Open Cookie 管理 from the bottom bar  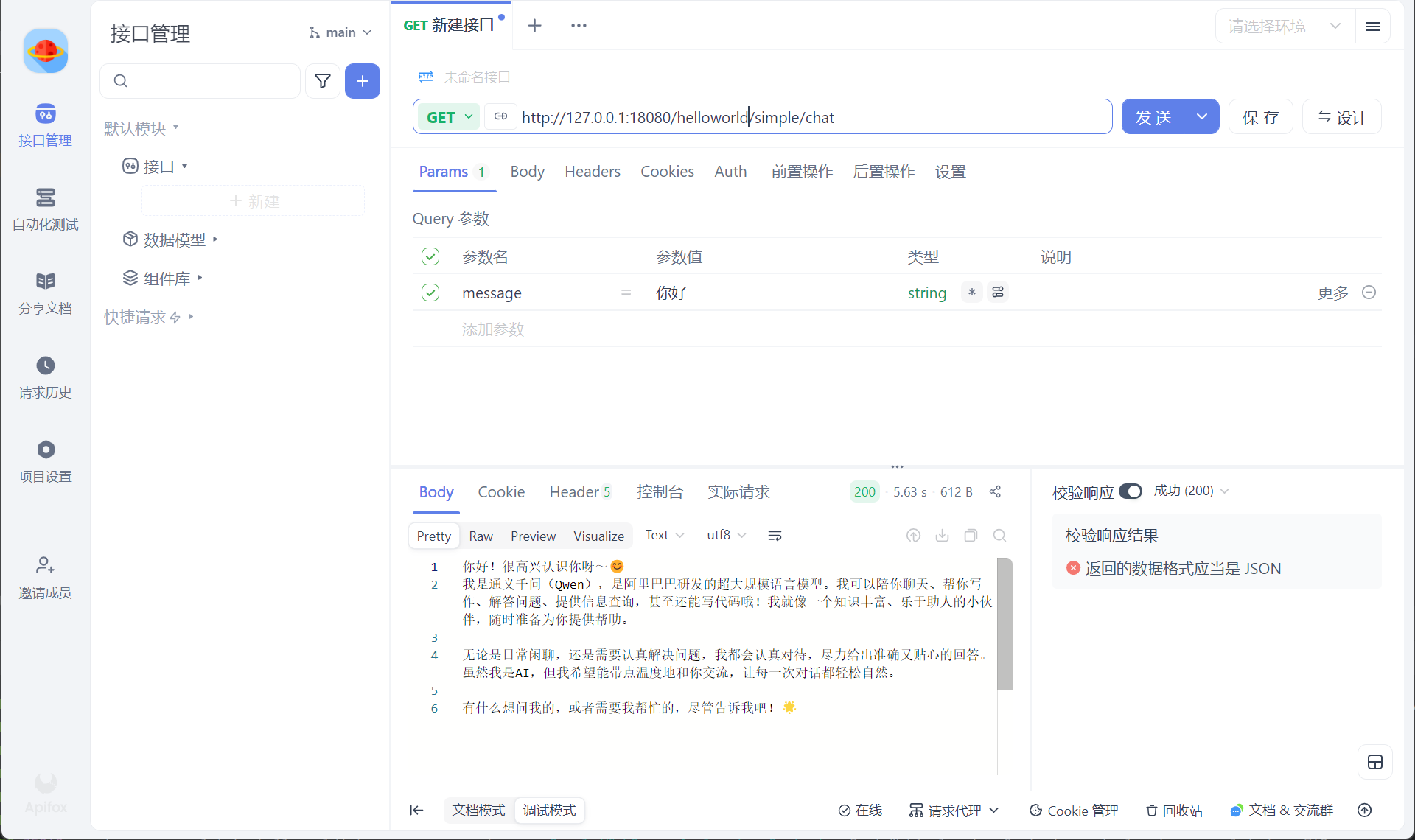pyautogui.click(x=1074, y=811)
